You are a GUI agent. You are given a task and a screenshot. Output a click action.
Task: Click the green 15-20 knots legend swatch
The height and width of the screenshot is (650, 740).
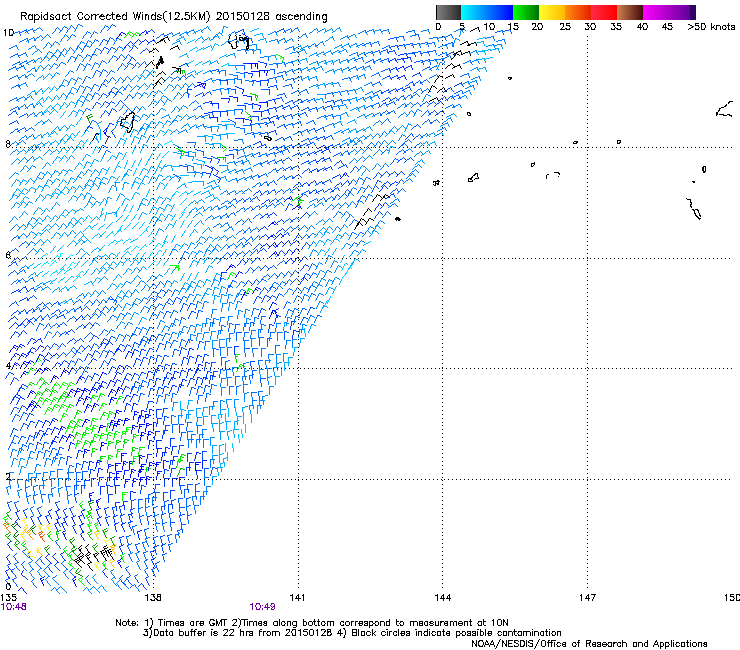(x=526, y=12)
